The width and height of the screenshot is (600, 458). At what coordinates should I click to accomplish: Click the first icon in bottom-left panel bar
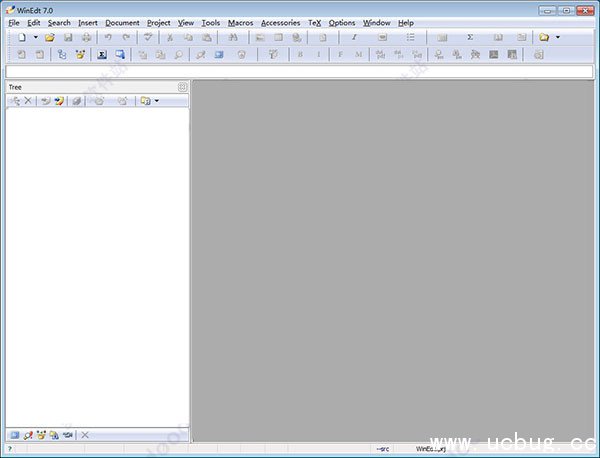pos(14,435)
